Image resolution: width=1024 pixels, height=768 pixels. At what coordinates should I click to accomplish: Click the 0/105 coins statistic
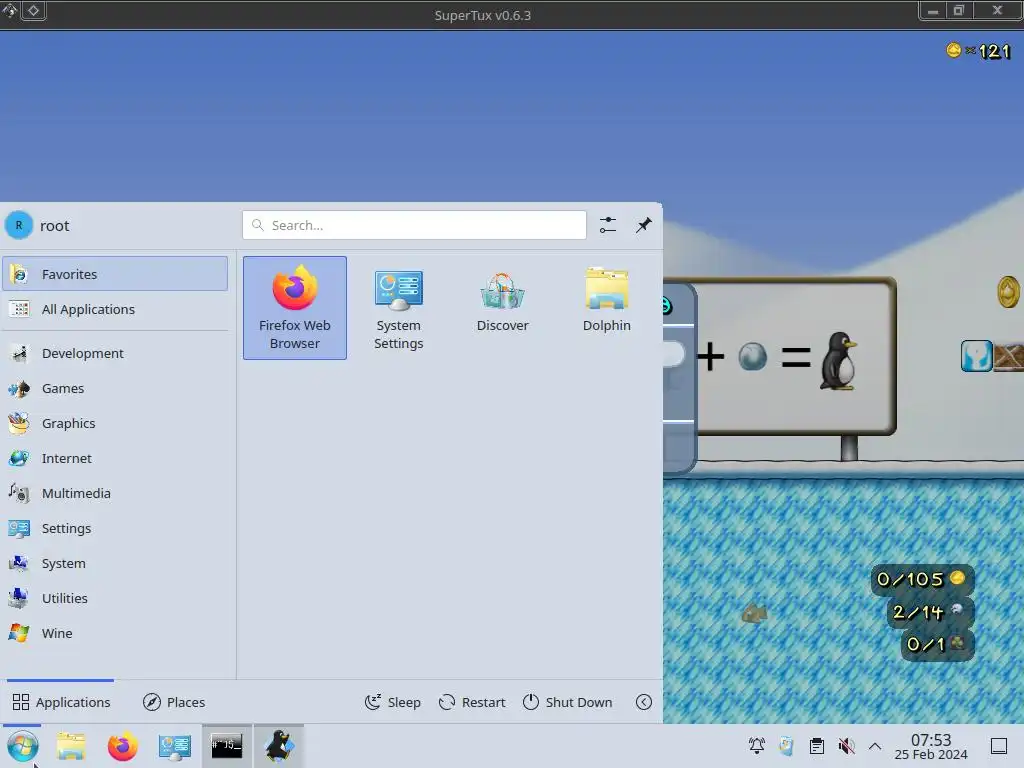tap(921, 579)
